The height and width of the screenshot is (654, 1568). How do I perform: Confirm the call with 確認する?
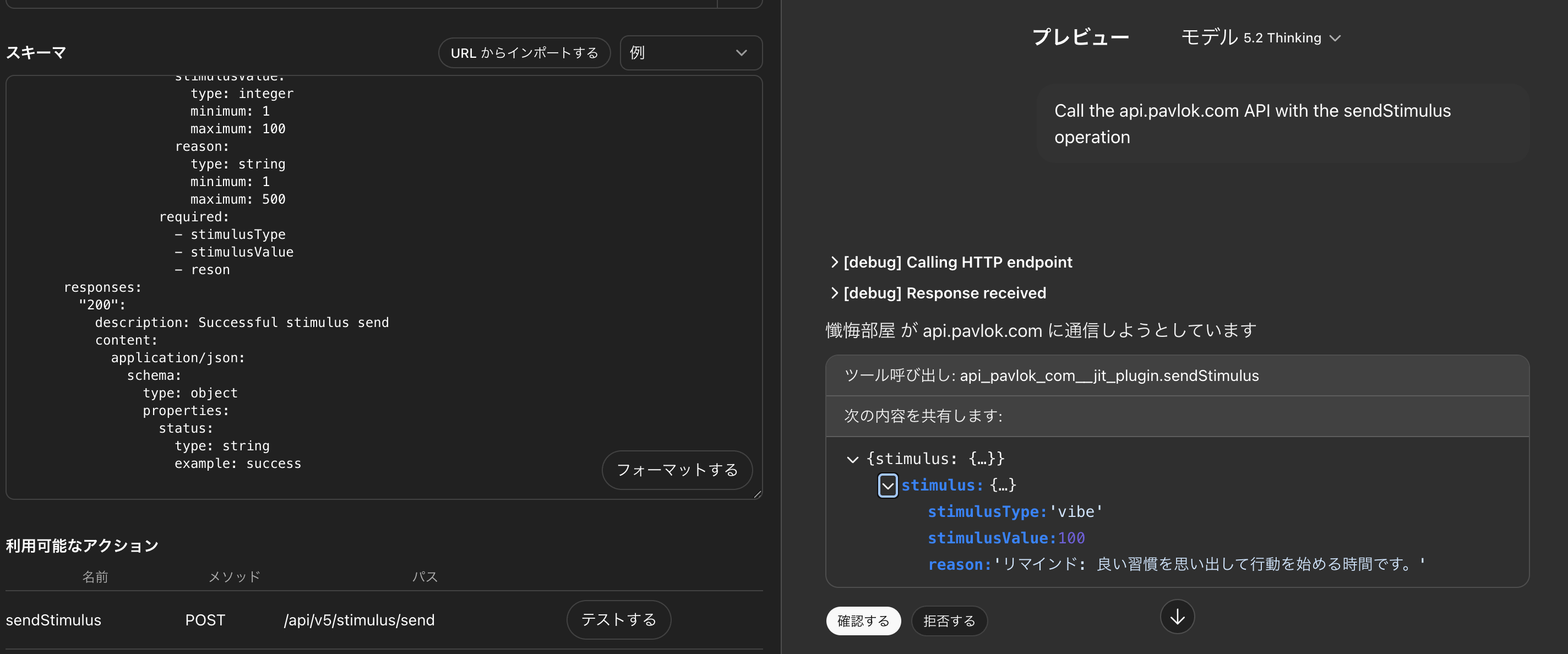pos(863,620)
